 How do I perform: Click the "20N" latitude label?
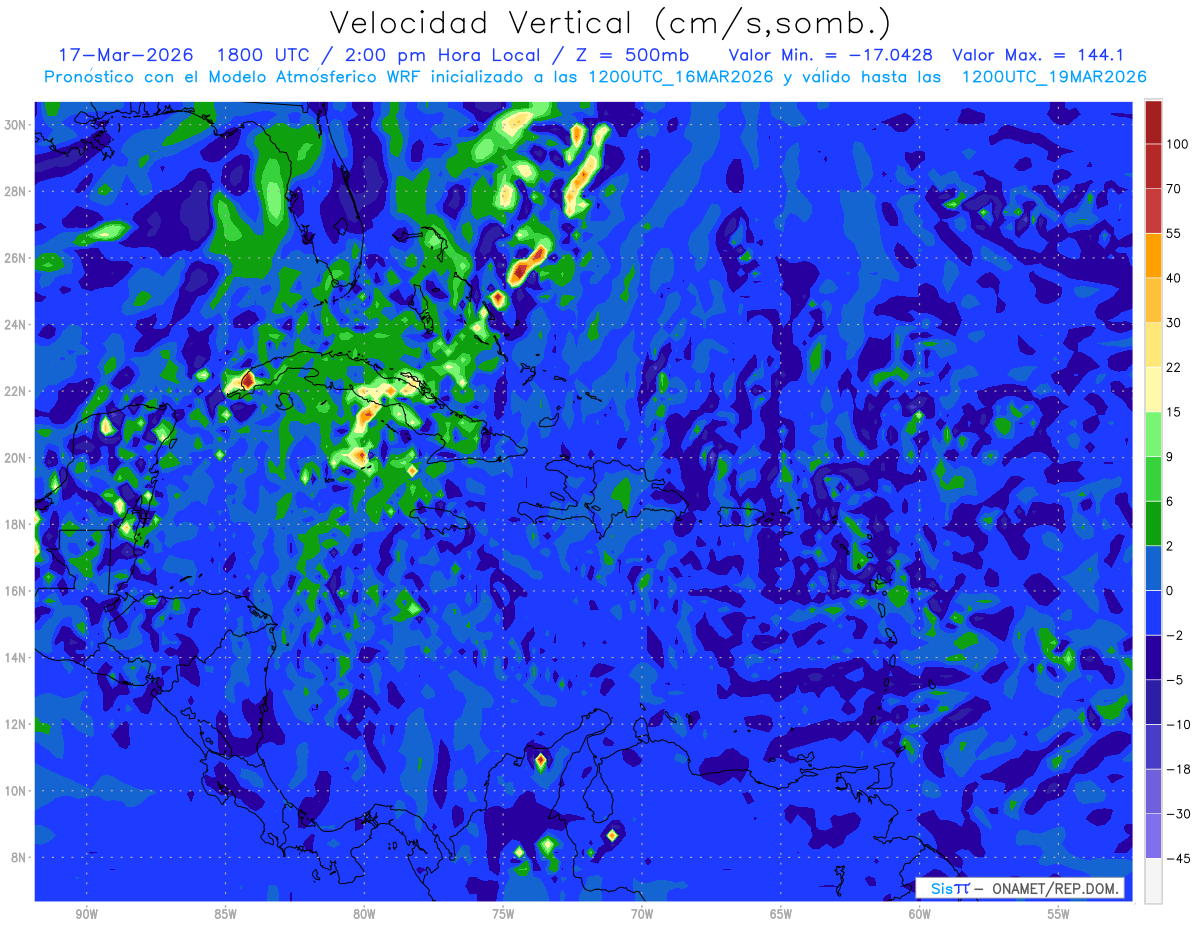coord(17,458)
